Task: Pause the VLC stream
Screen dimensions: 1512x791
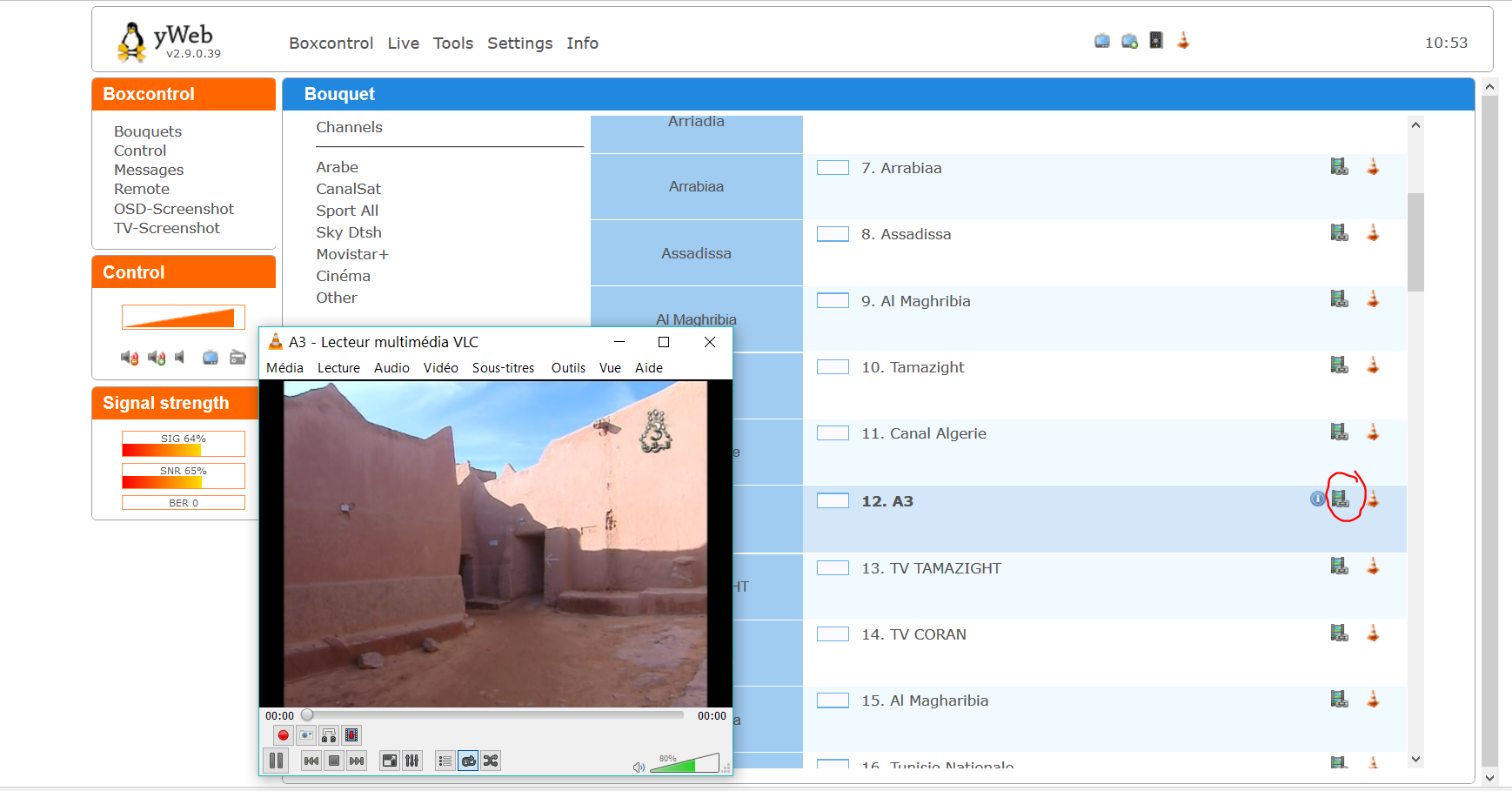Action: point(277,761)
